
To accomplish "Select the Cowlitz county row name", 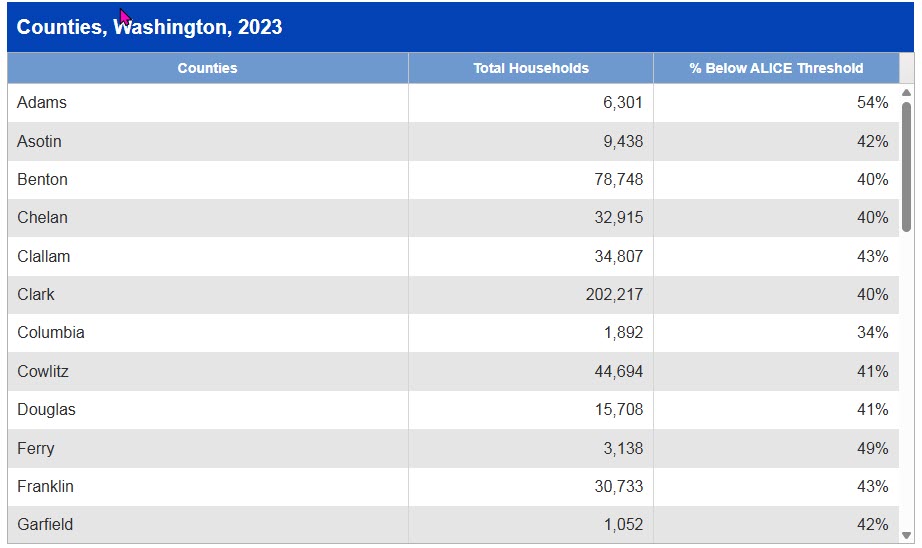I will point(43,372).
